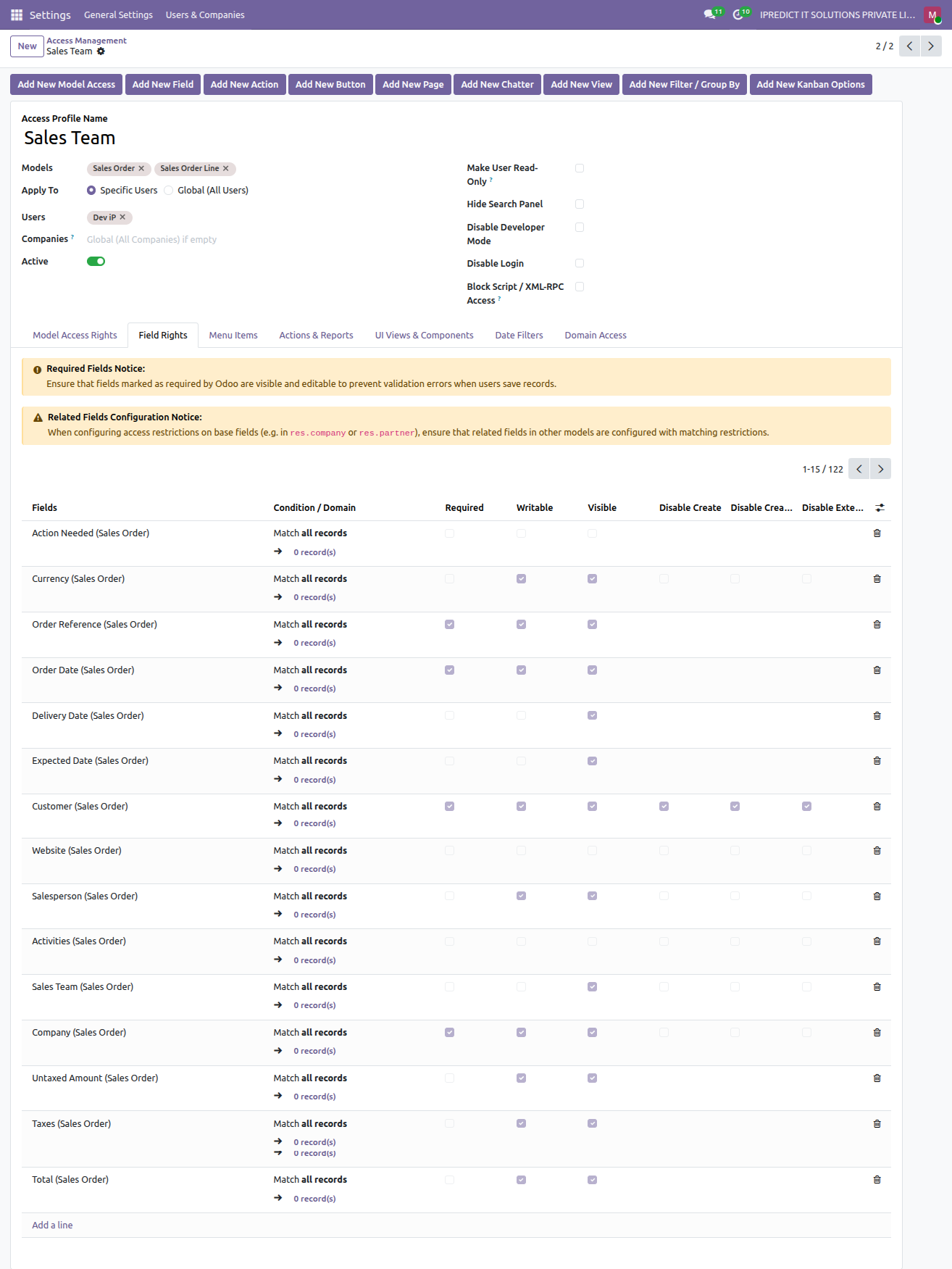Go to the next record with the pager arrow
This screenshot has width=952, height=1269.
pos(931,46)
